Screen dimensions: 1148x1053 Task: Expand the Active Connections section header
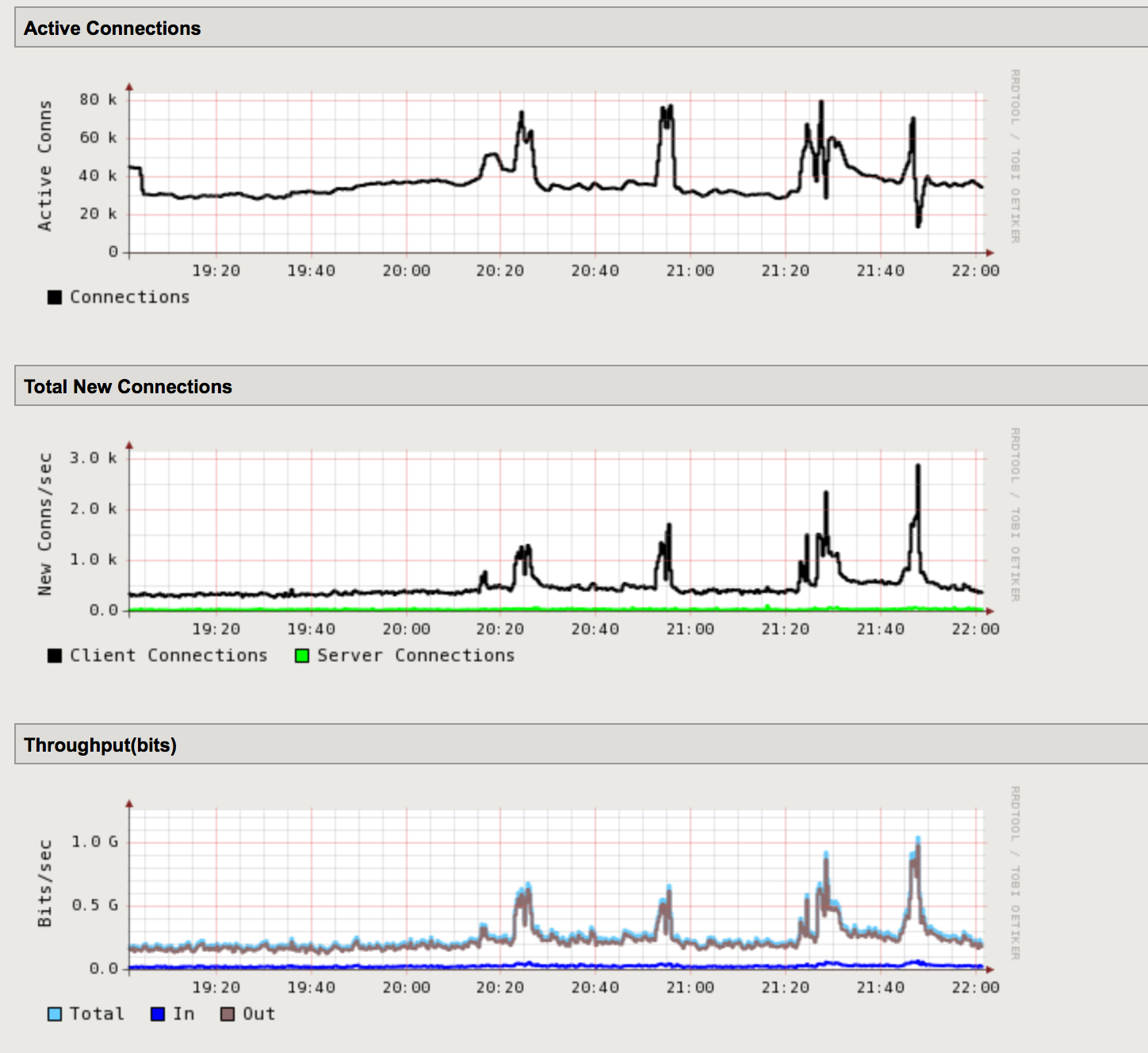coord(112,28)
